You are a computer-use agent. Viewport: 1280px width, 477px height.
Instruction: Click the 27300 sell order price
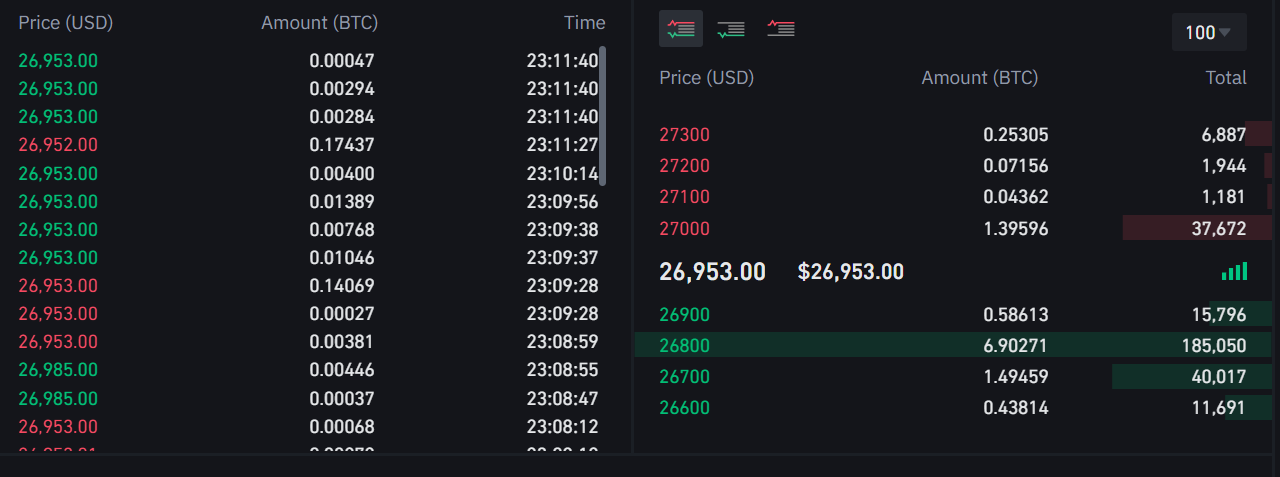pyautogui.click(x=684, y=135)
